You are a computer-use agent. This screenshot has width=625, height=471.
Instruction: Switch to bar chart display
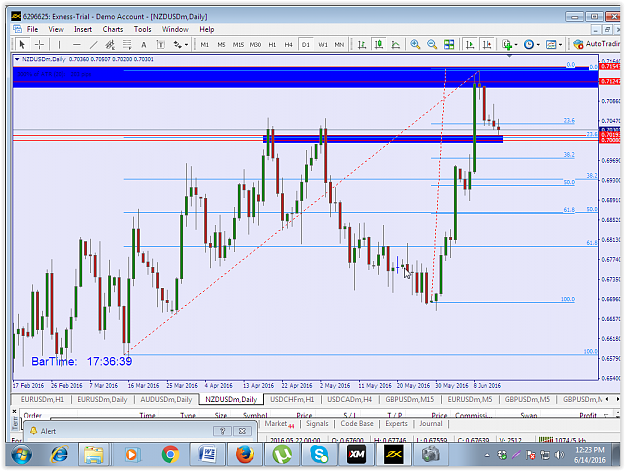tap(362, 45)
